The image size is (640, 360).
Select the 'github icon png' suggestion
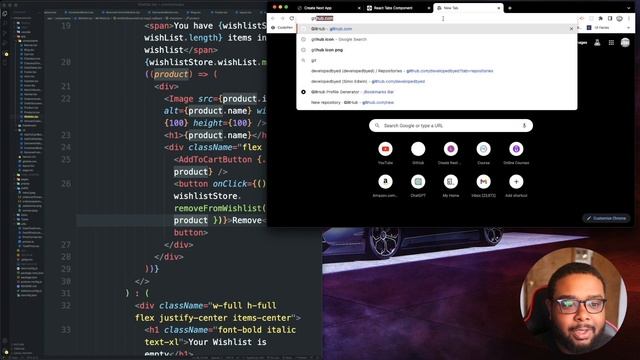point(437,50)
